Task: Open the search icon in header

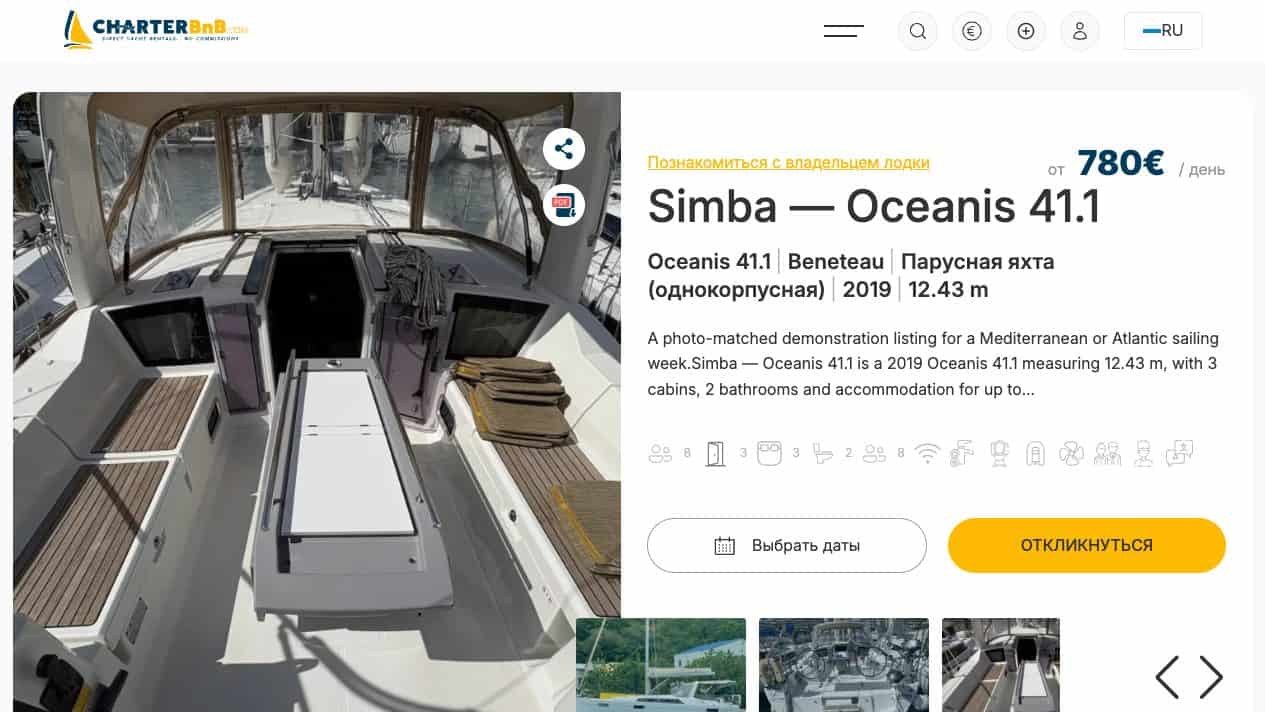Action: coord(917,31)
